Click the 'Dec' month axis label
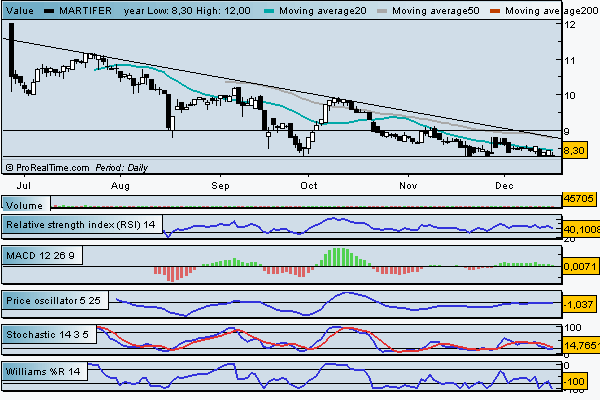The image size is (600, 400). (504, 186)
